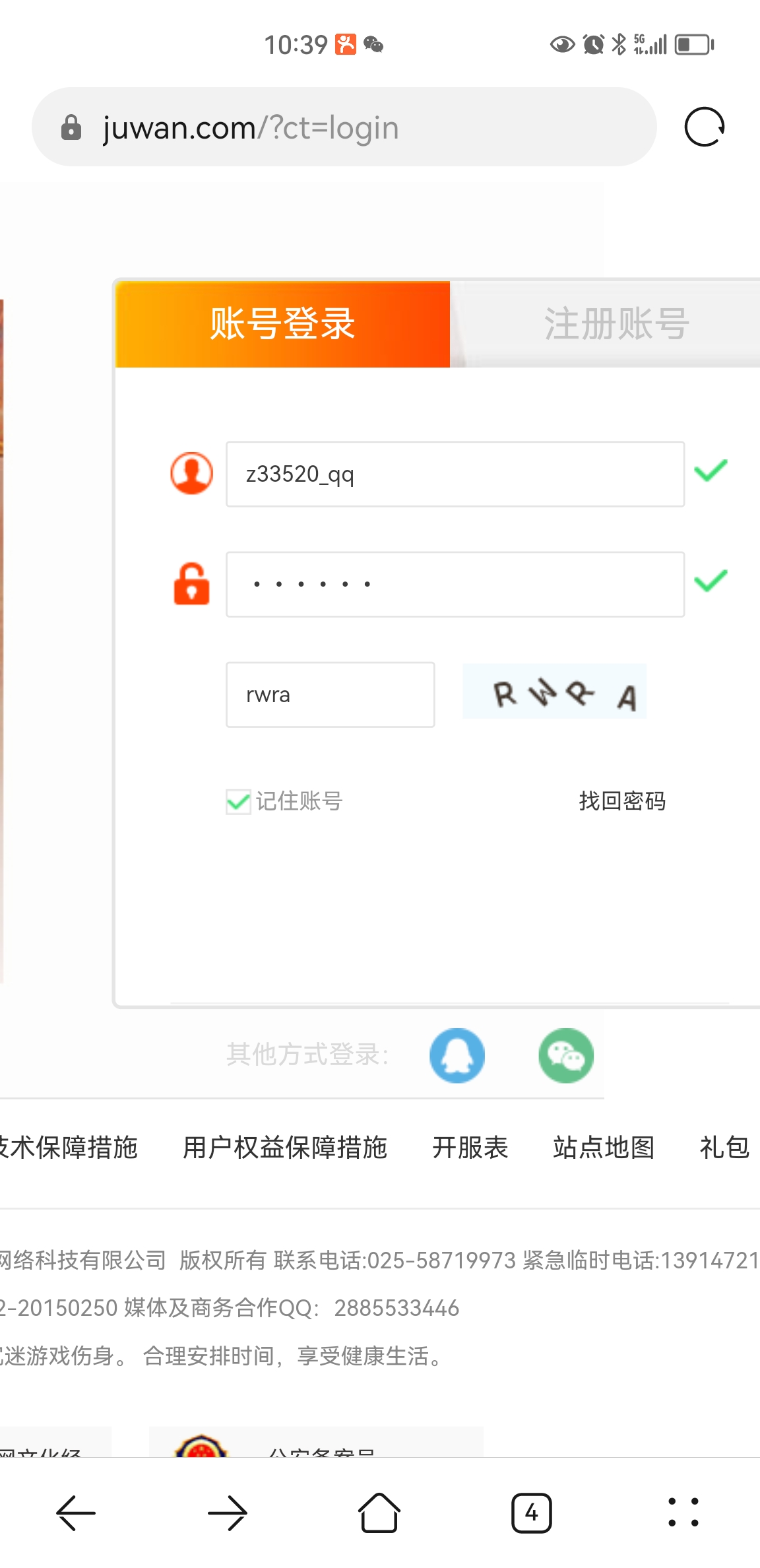Open browser four-dot menu icon

coord(683,1513)
